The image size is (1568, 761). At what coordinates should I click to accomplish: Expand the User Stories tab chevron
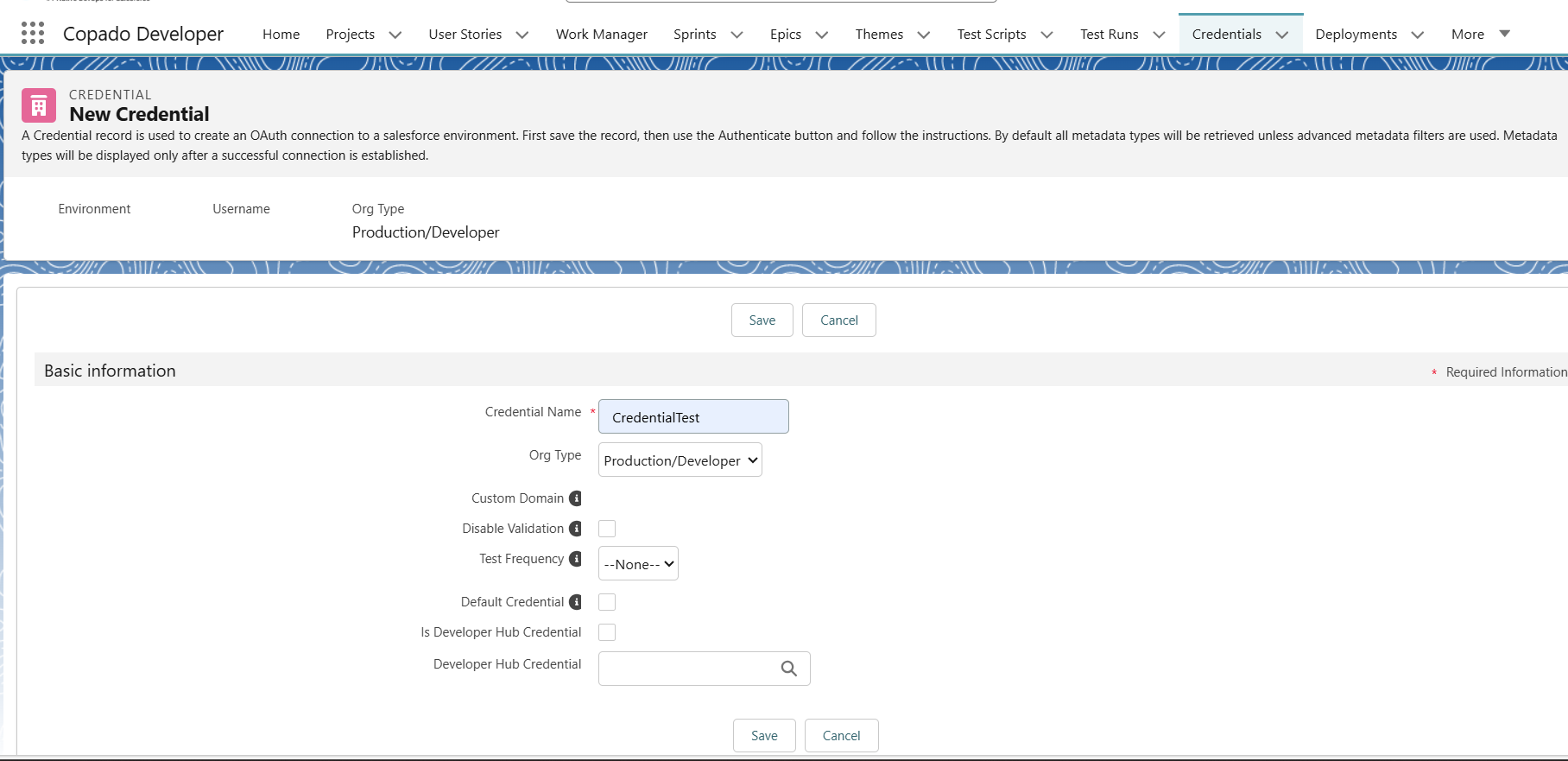coord(522,35)
